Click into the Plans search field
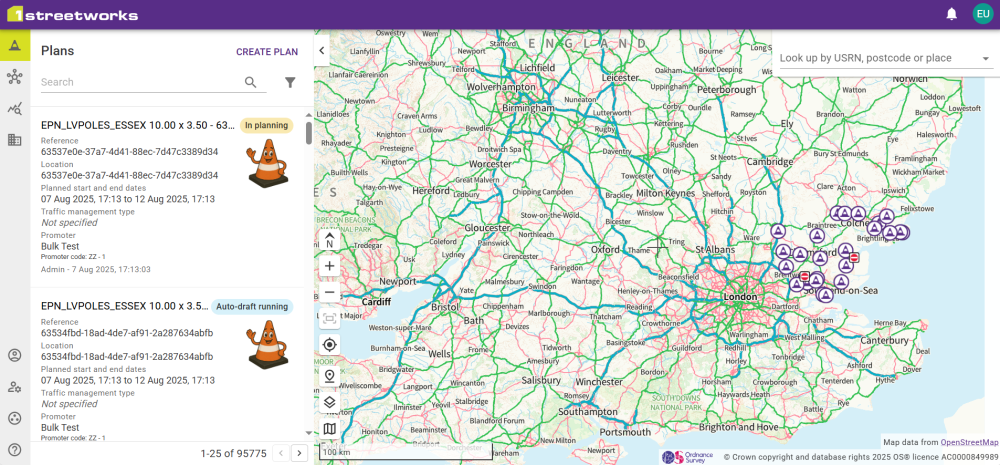Image resolution: width=1000 pixels, height=465 pixels. (142, 82)
